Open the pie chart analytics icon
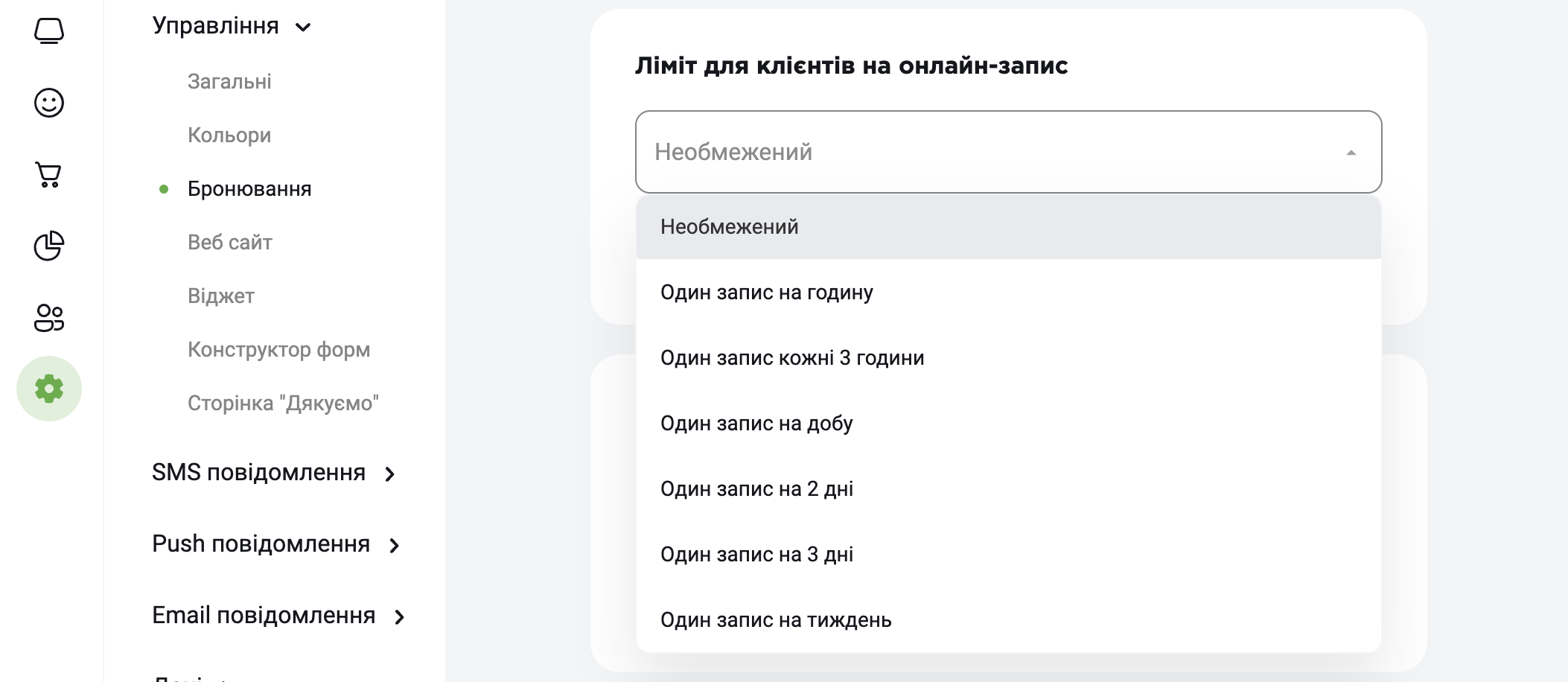The height and width of the screenshot is (682, 1568). [49, 246]
